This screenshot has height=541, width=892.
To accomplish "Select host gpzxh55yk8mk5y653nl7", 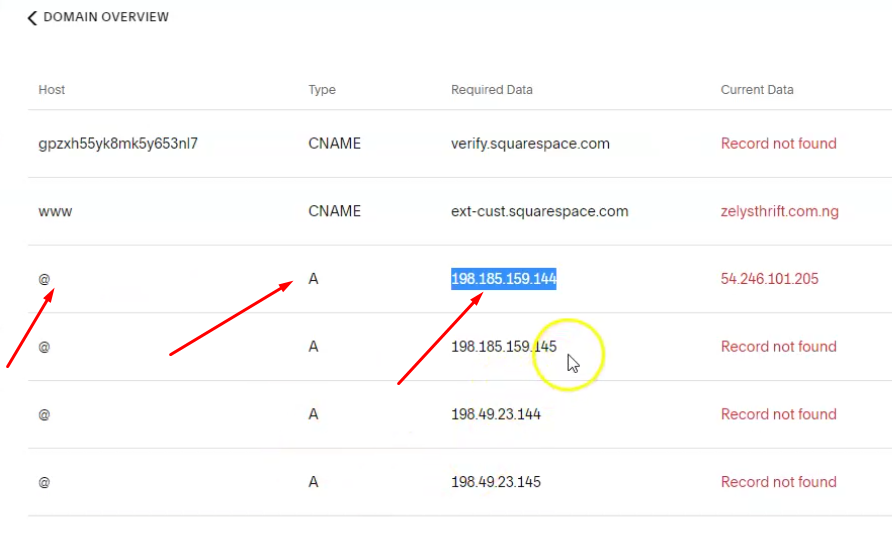I will [x=118, y=143].
